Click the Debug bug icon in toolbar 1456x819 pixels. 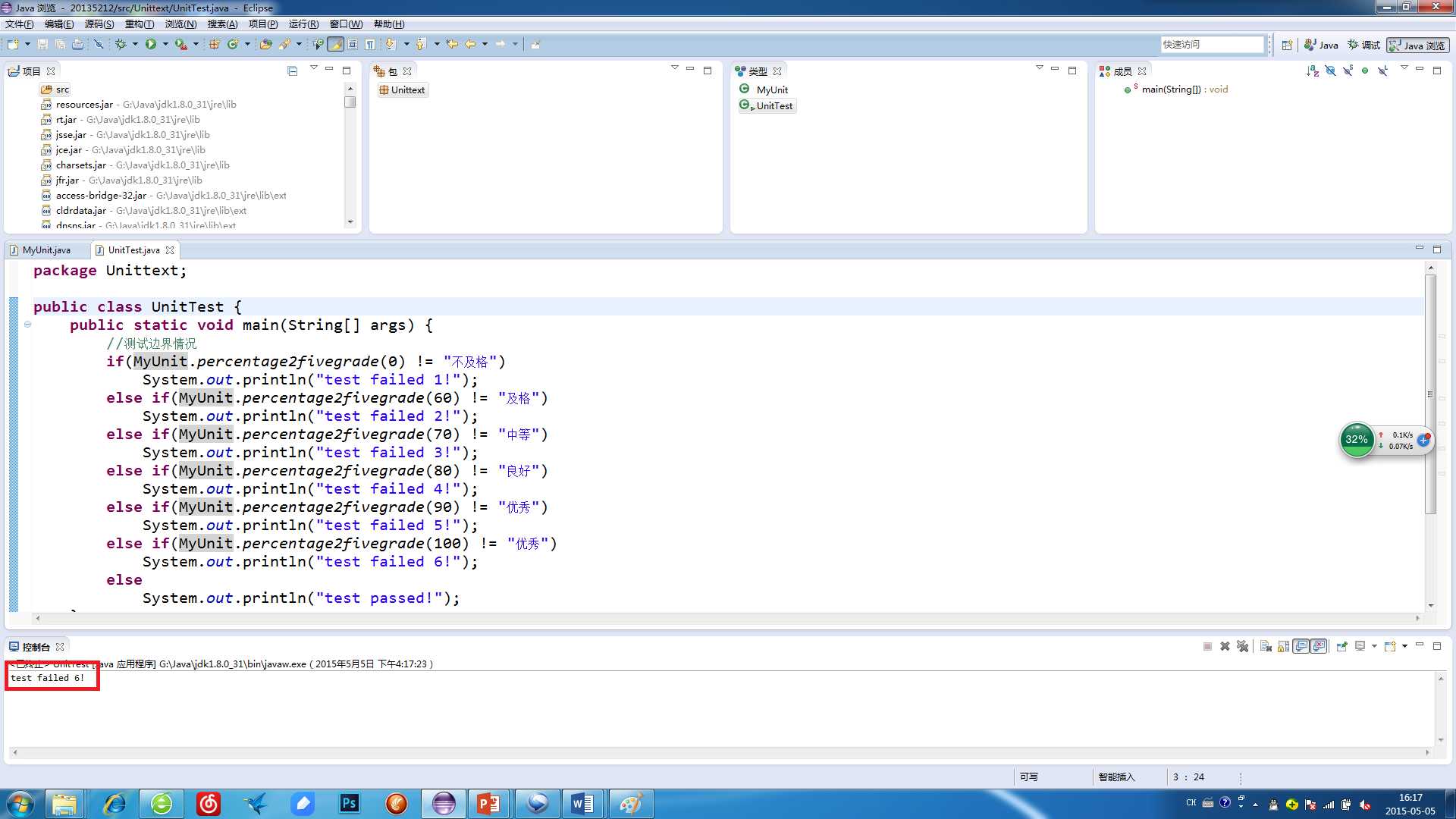click(121, 45)
